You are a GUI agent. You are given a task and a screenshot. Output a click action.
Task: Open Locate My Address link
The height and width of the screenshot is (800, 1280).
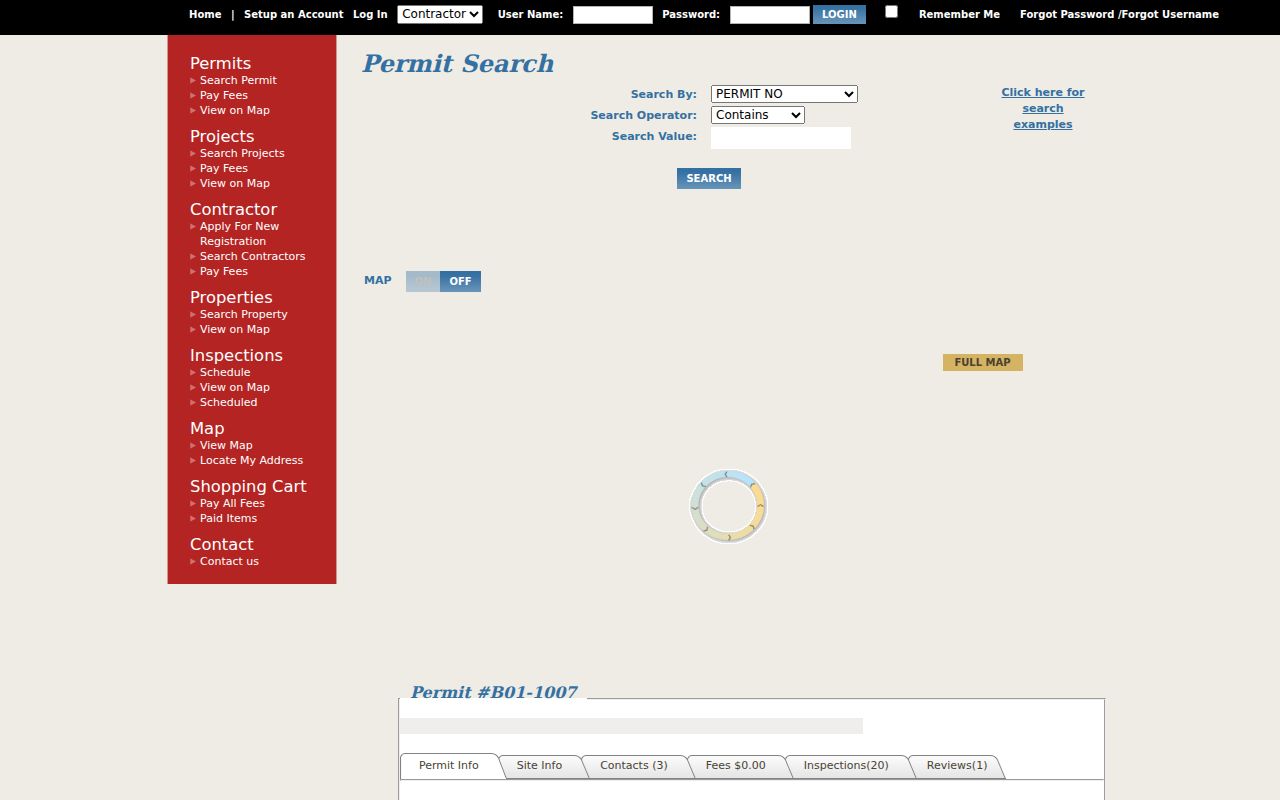pyautogui.click(x=251, y=460)
